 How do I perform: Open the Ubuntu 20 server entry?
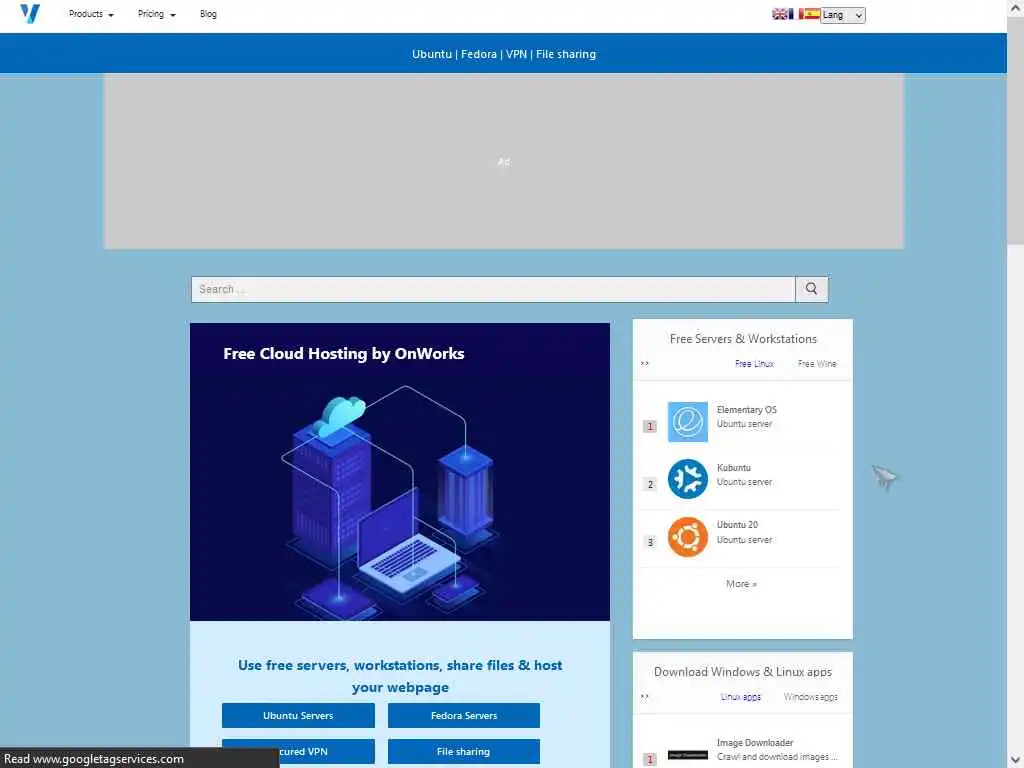[737, 524]
